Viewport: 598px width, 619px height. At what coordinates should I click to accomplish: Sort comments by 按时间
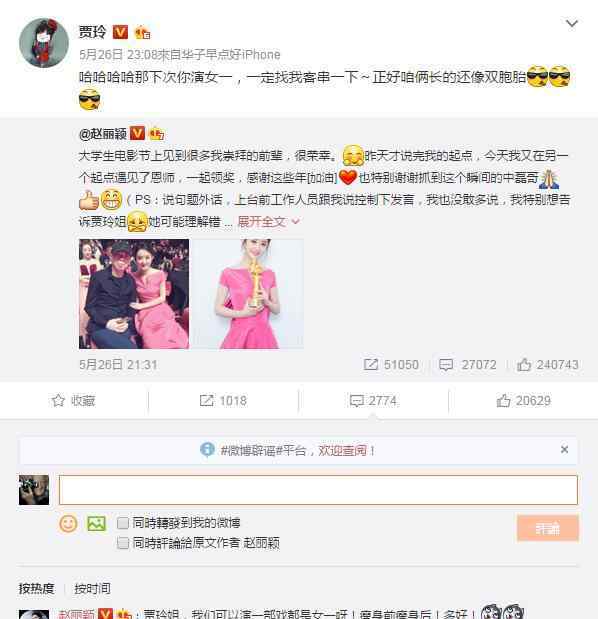[92, 589]
